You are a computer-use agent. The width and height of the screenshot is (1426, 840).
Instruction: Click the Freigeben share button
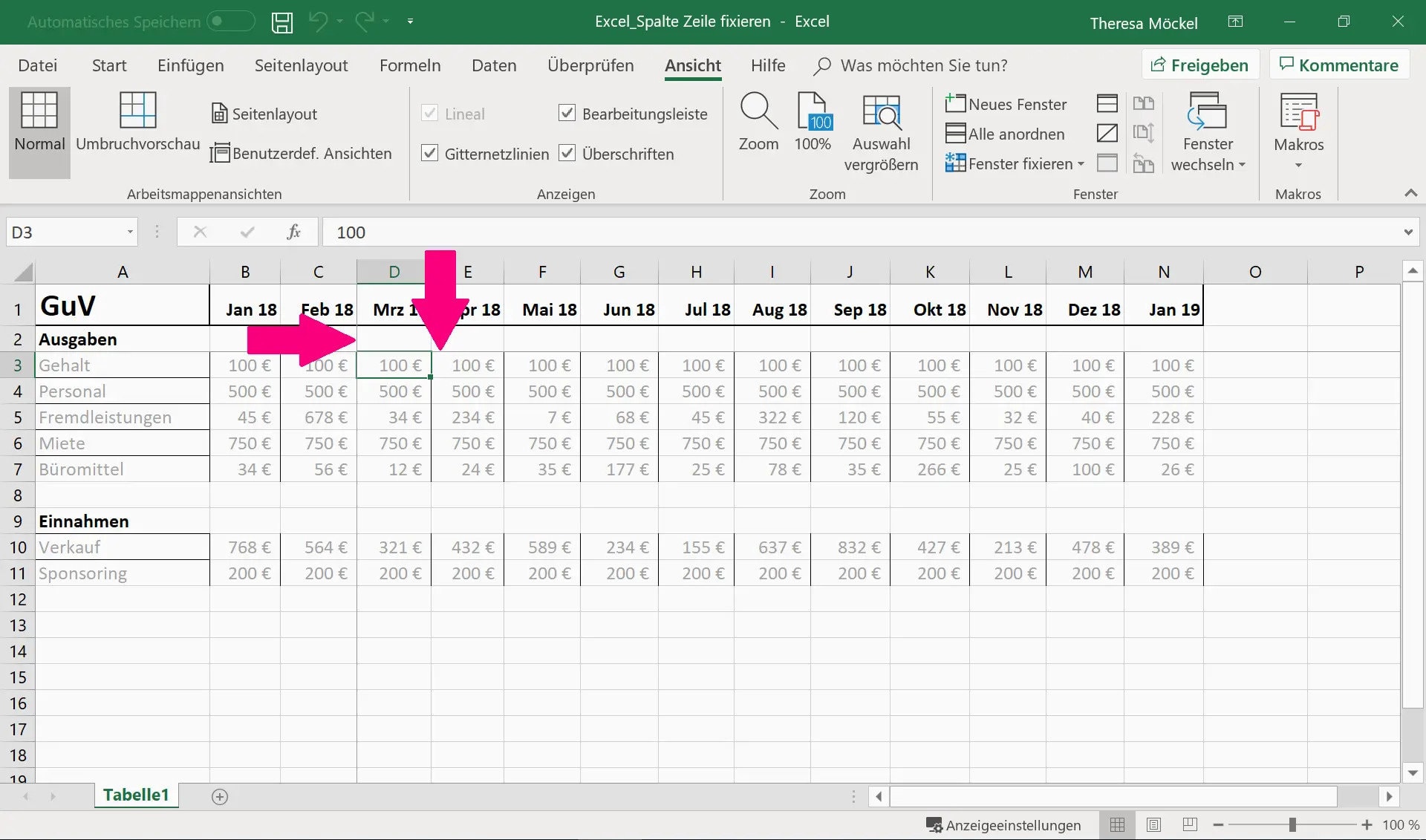[x=1199, y=65]
